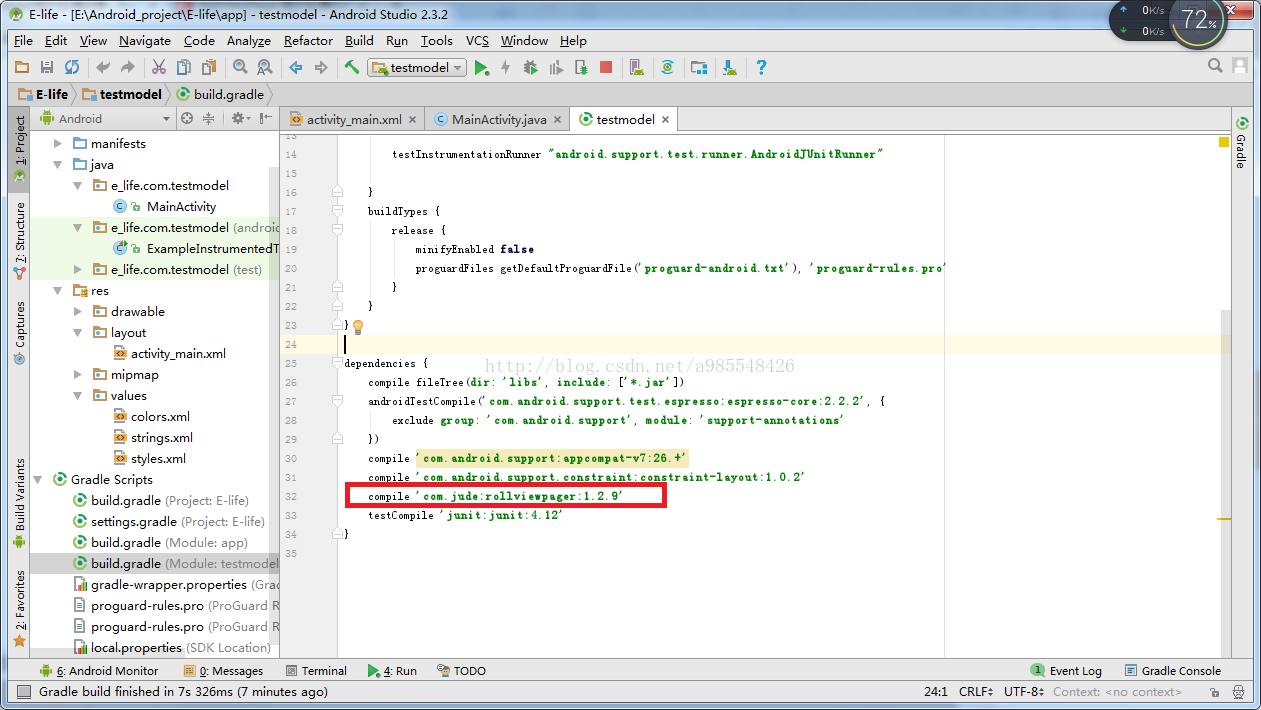Viewport: 1261px width, 710px height.
Task: Navigate Forward with right arrow
Action: (x=321, y=67)
